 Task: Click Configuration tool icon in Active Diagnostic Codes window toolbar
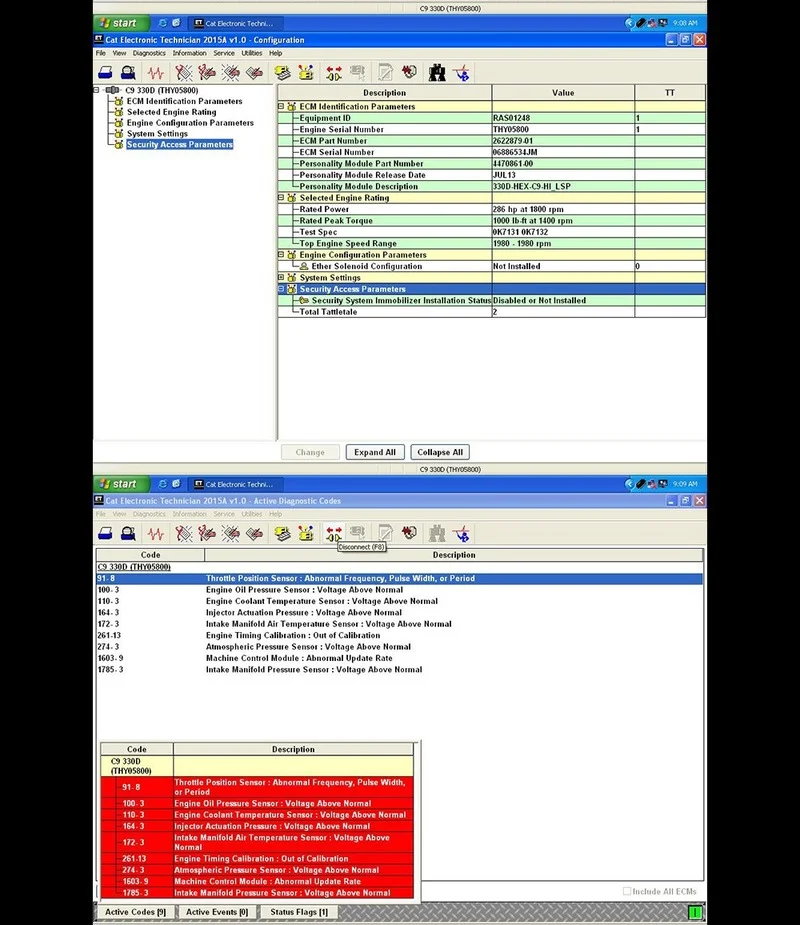(306, 533)
